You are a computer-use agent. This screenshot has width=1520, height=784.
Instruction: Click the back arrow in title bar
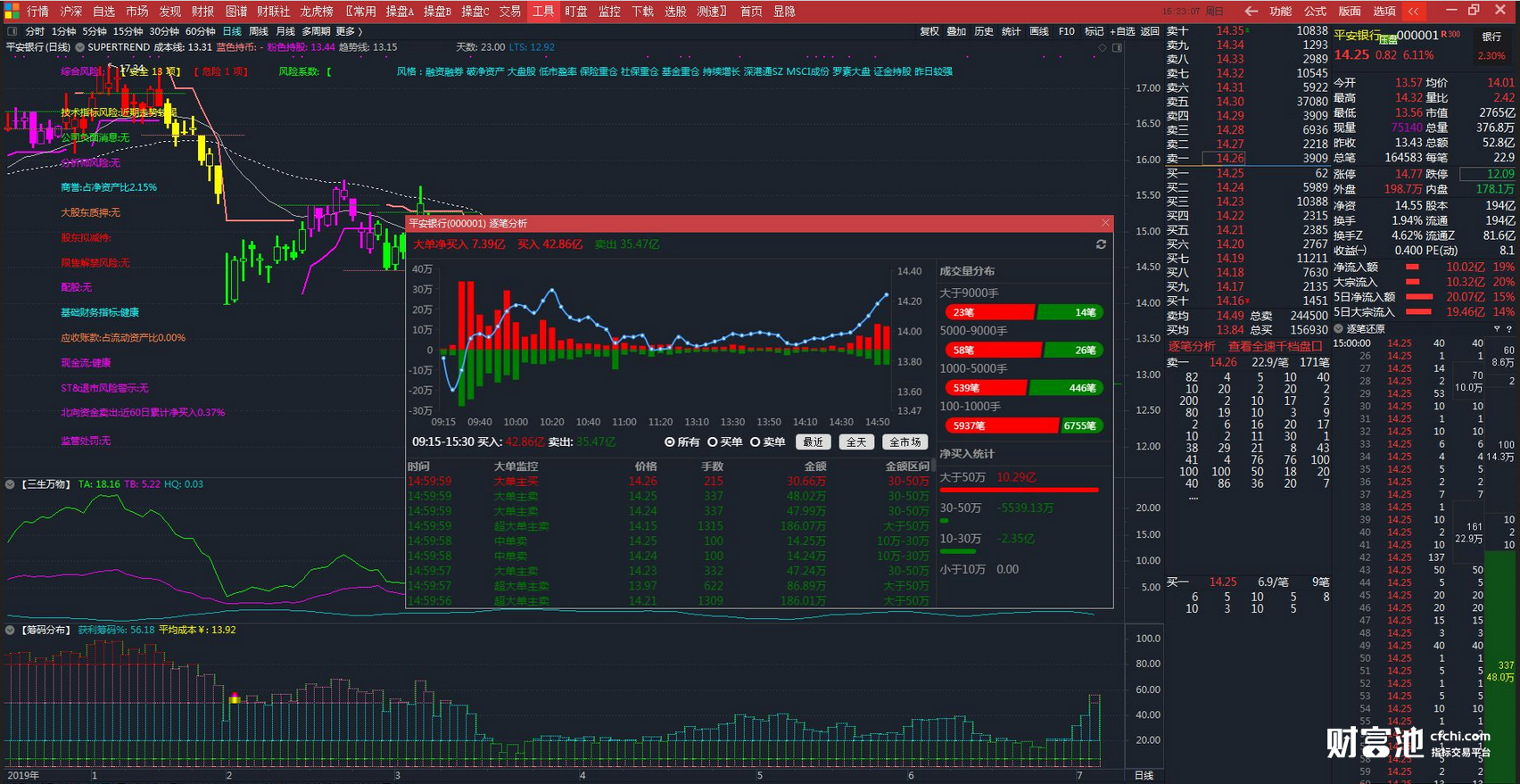[x=1251, y=12]
